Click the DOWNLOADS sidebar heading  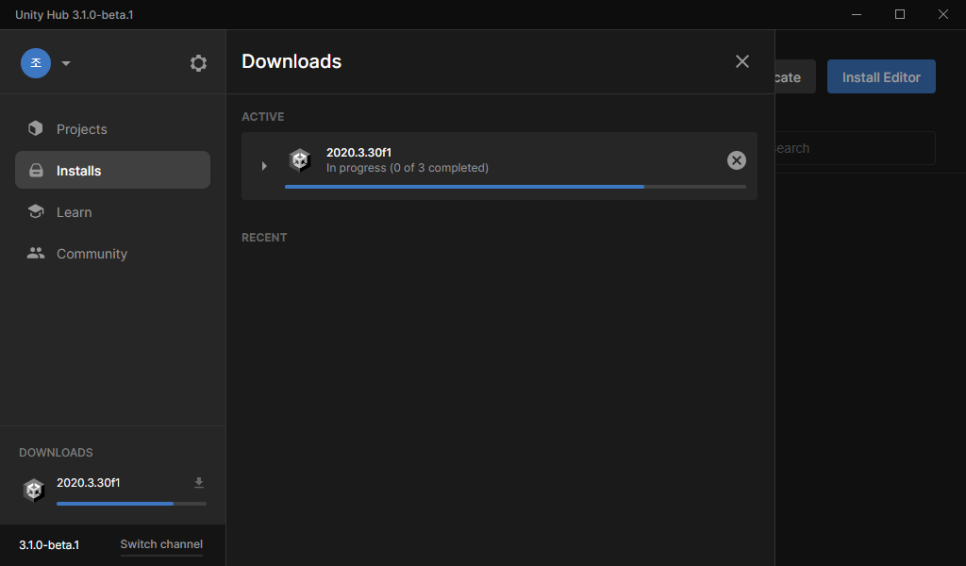point(56,453)
